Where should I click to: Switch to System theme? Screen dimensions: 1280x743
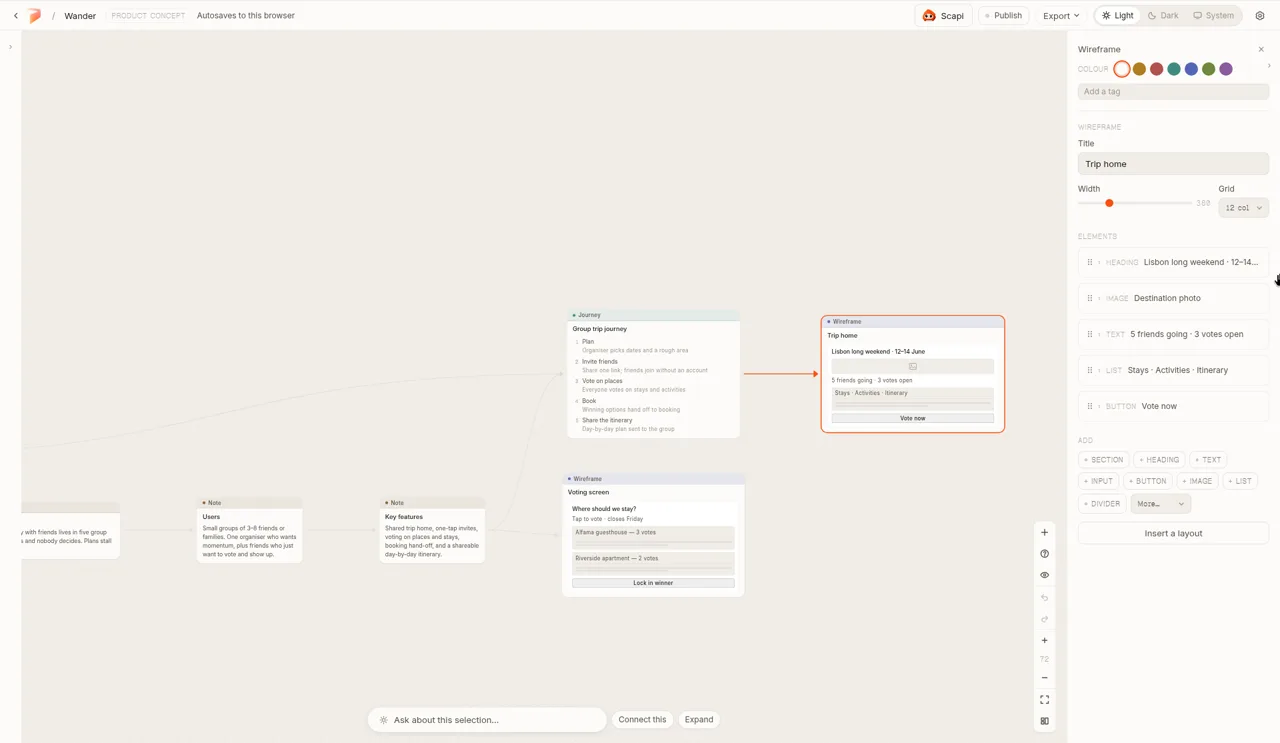1214,16
